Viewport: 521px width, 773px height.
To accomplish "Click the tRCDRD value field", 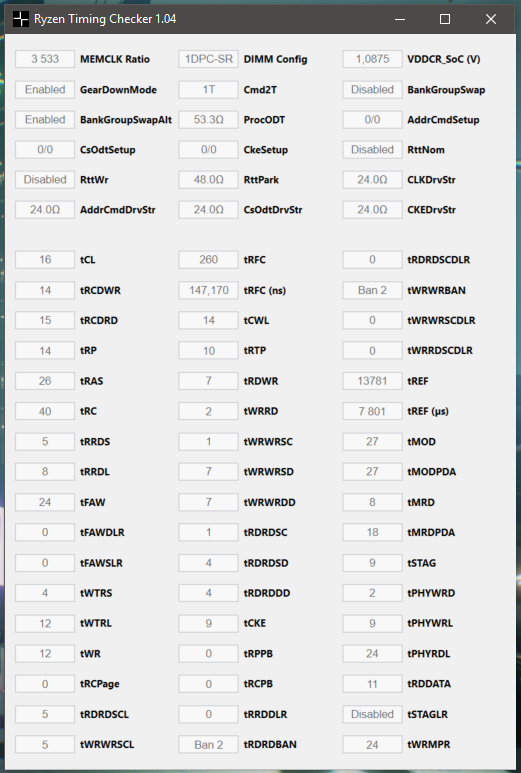I will pos(45,320).
